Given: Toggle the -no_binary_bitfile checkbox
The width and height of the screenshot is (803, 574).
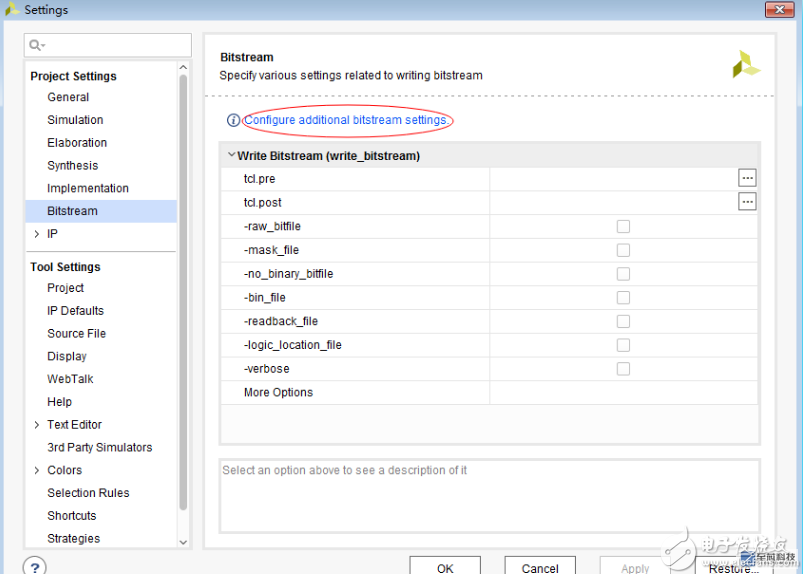Looking at the screenshot, I should (x=623, y=274).
